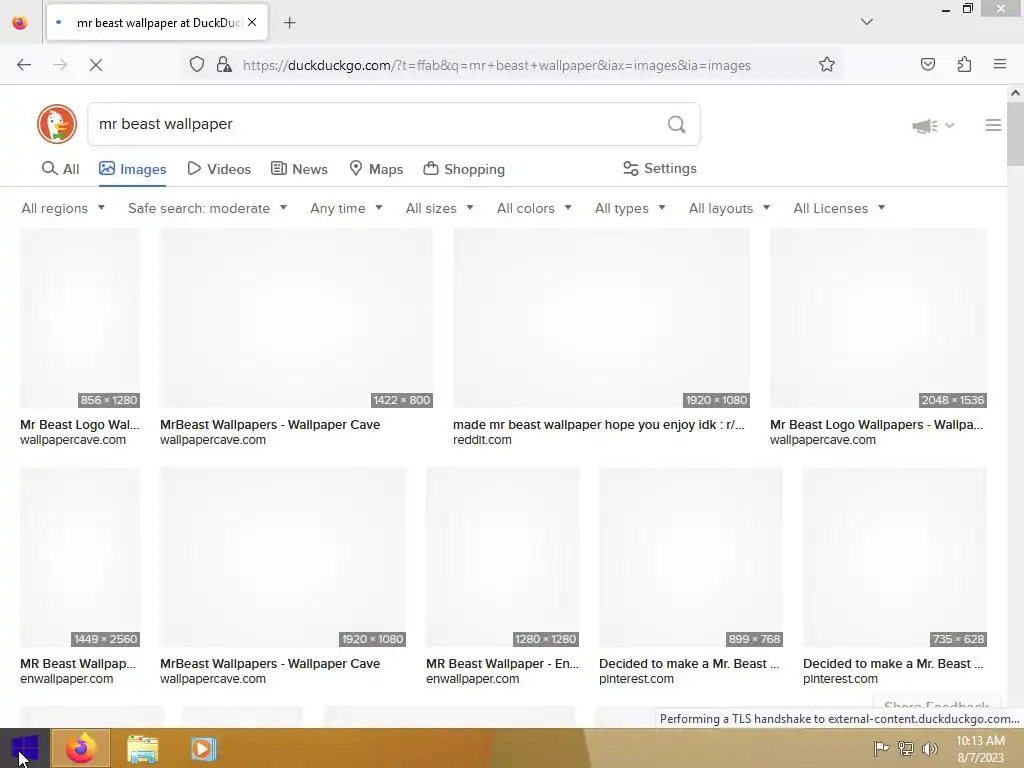The image size is (1024, 768).
Task: Click the network tray icon
Action: point(906,748)
